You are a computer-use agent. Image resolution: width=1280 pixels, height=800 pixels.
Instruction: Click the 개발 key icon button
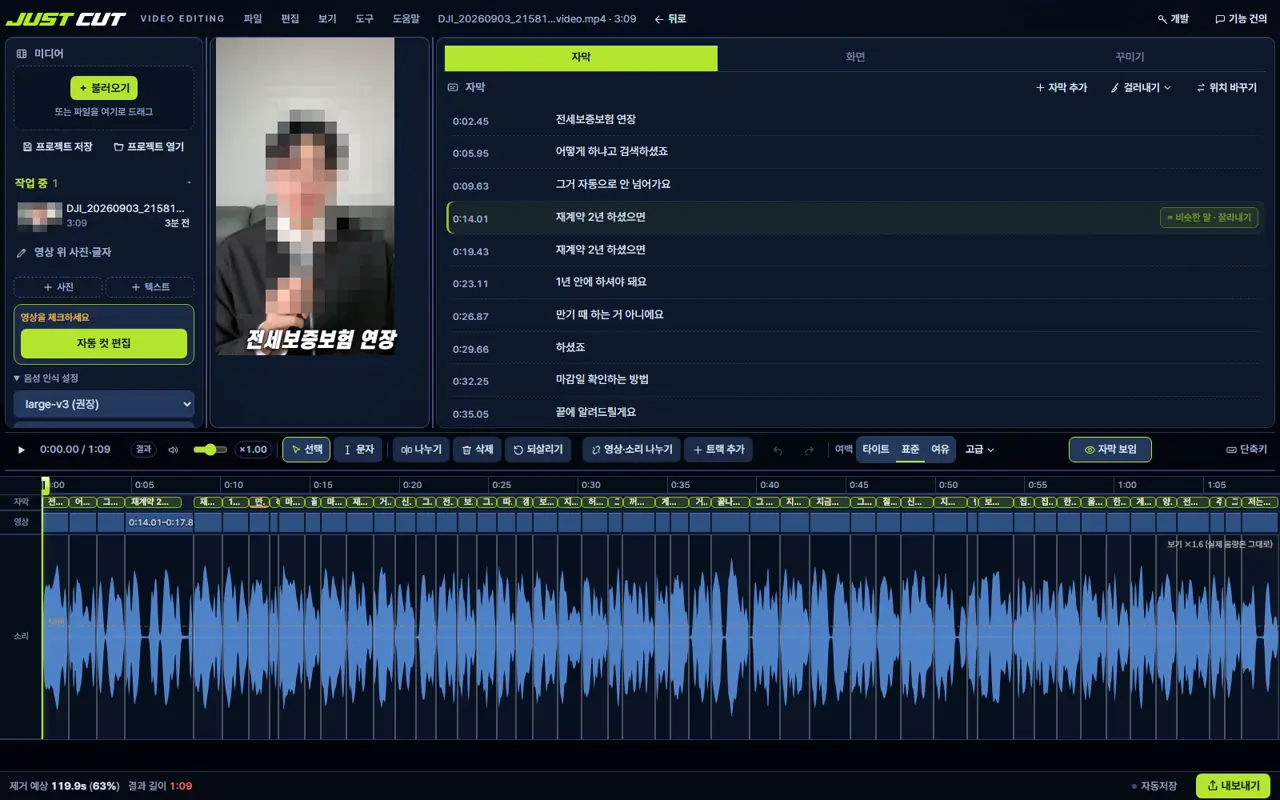1173,19
